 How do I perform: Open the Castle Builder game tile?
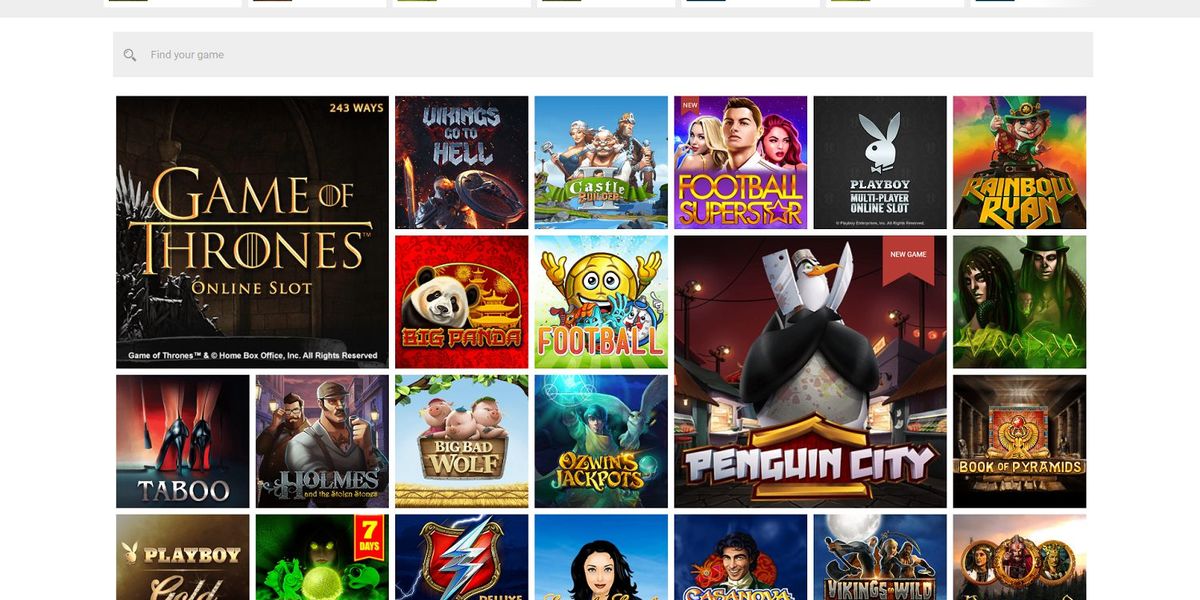point(601,162)
